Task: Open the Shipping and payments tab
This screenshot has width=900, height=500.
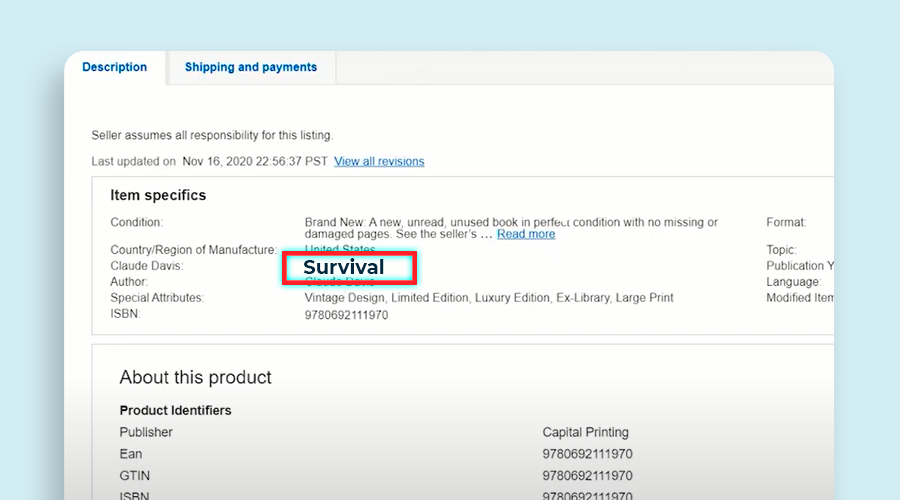Action: click(250, 67)
